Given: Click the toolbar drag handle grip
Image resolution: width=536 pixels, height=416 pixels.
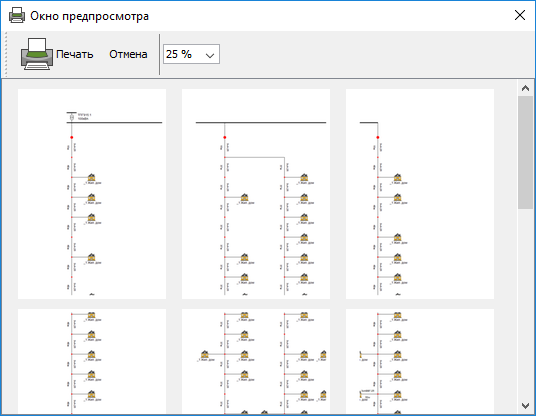Looking at the screenshot, I should pyautogui.click(x=5, y=54).
